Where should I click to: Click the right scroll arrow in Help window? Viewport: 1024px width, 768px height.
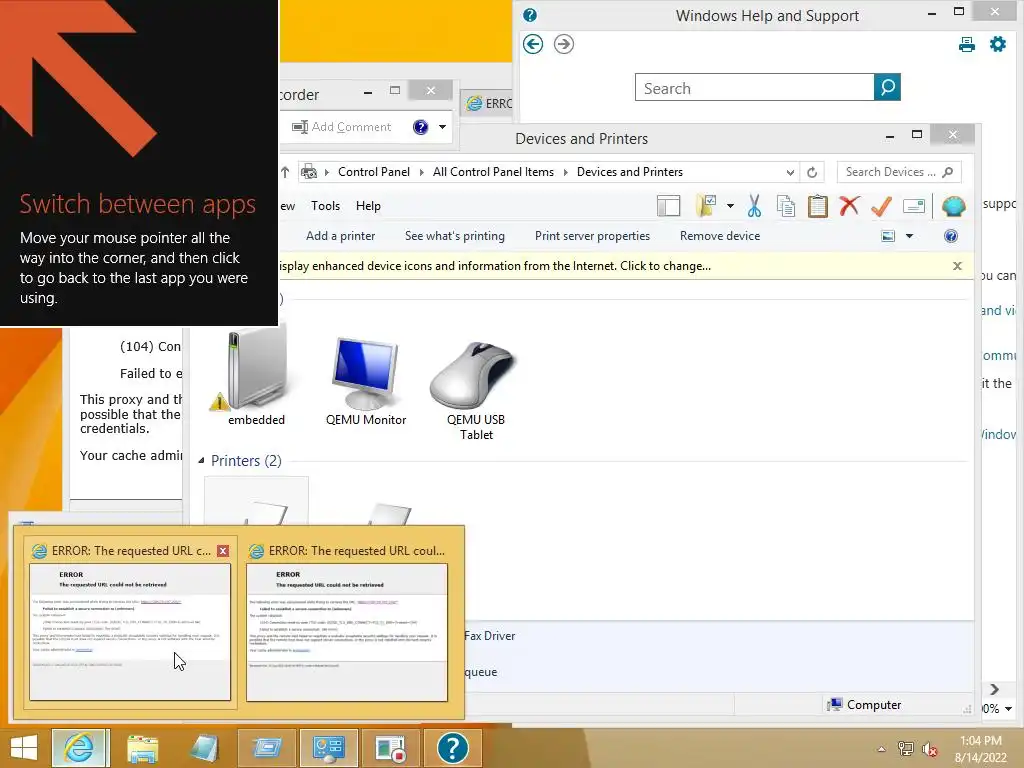pyautogui.click(x=994, y=690)
